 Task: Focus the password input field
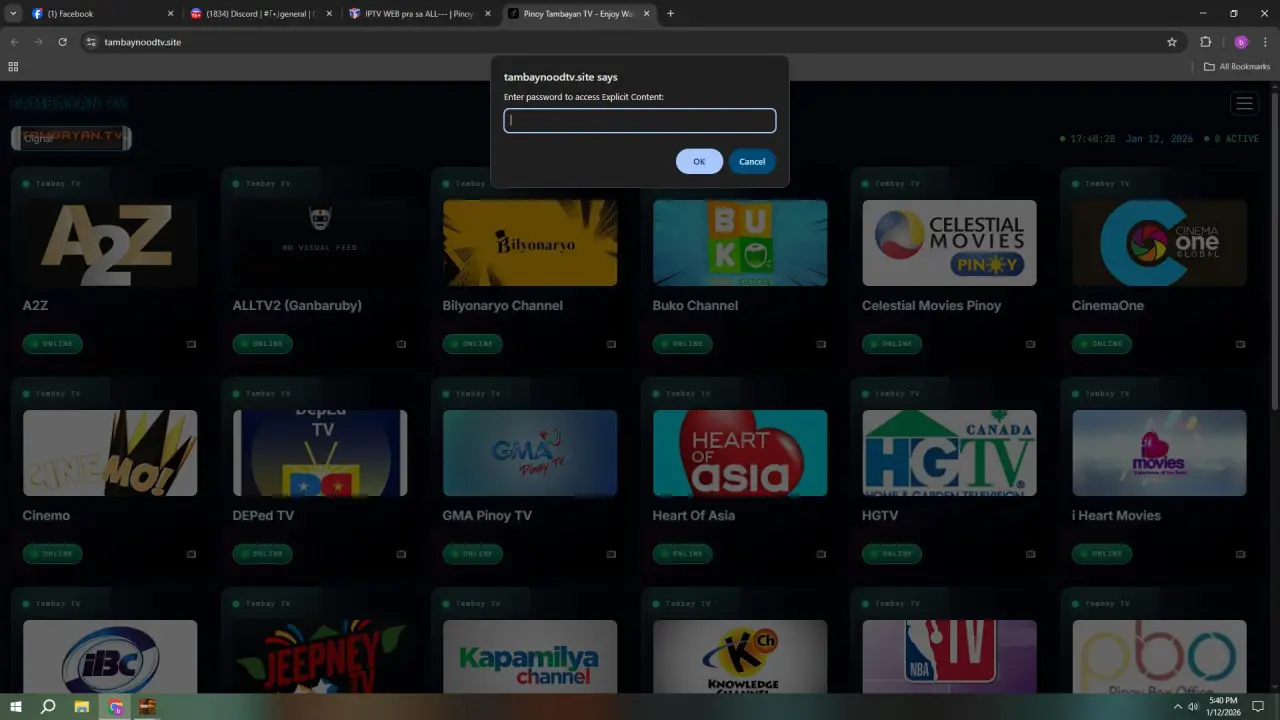[x=640, y=121]
